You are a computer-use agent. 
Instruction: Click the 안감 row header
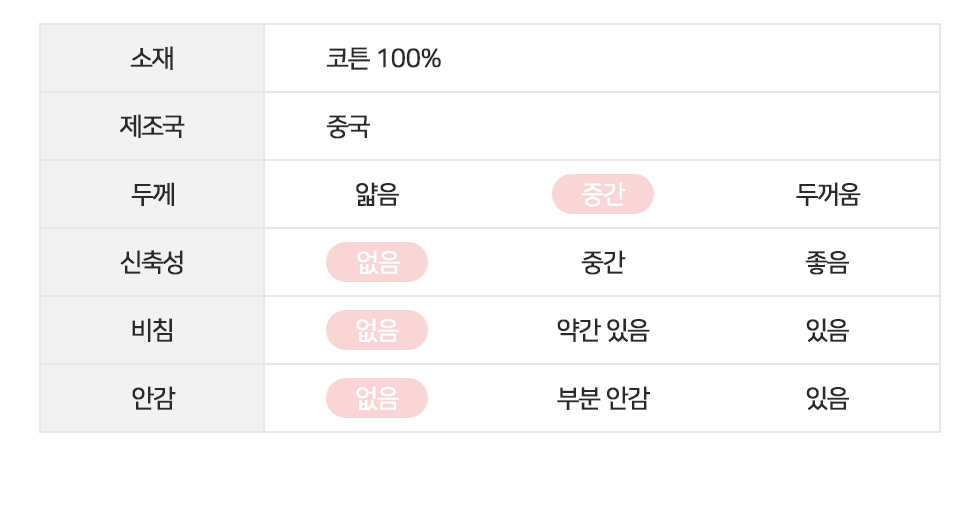[x=152, y=399]
